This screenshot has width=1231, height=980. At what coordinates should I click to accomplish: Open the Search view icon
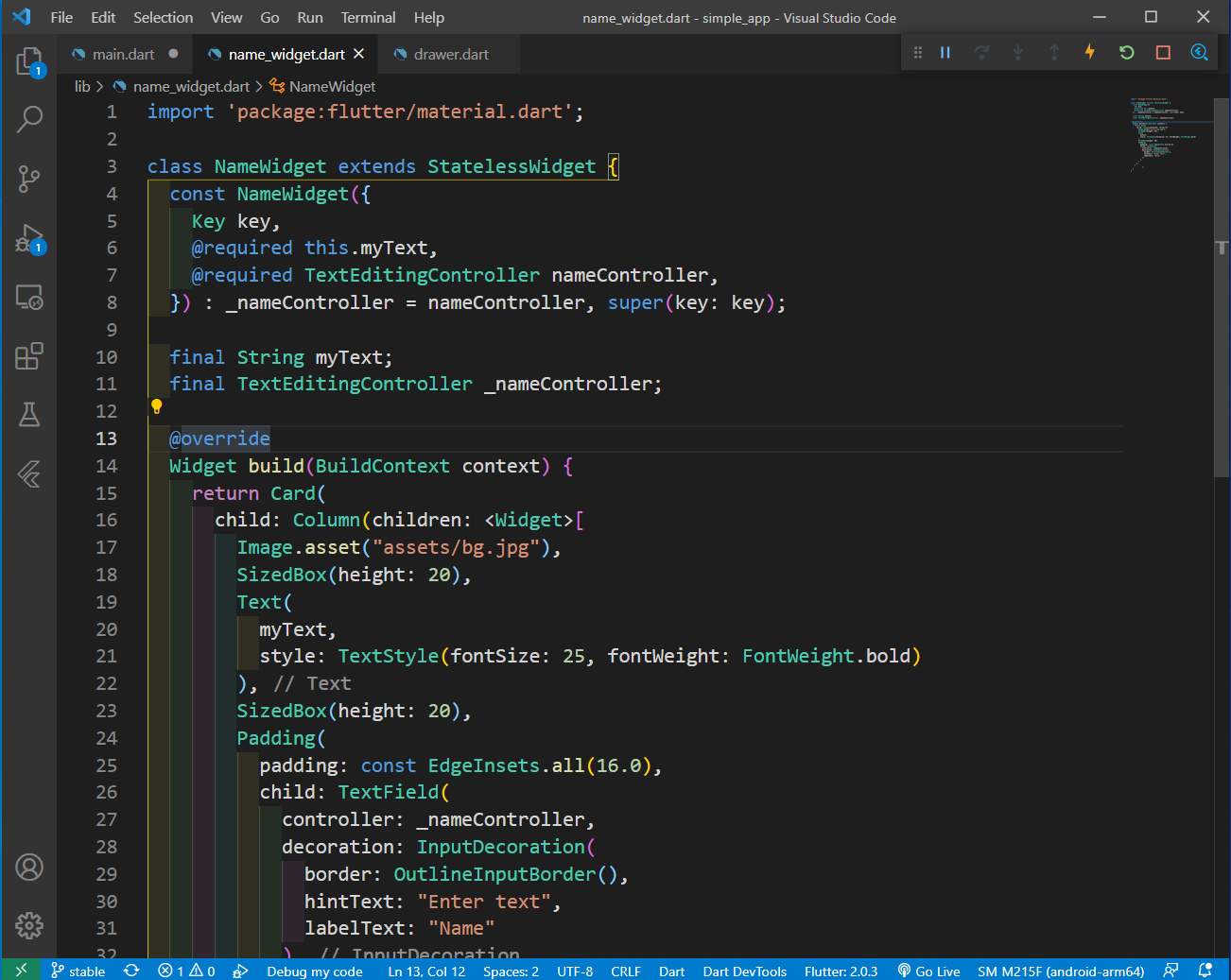pyautogui.click(x=29, y=119)
